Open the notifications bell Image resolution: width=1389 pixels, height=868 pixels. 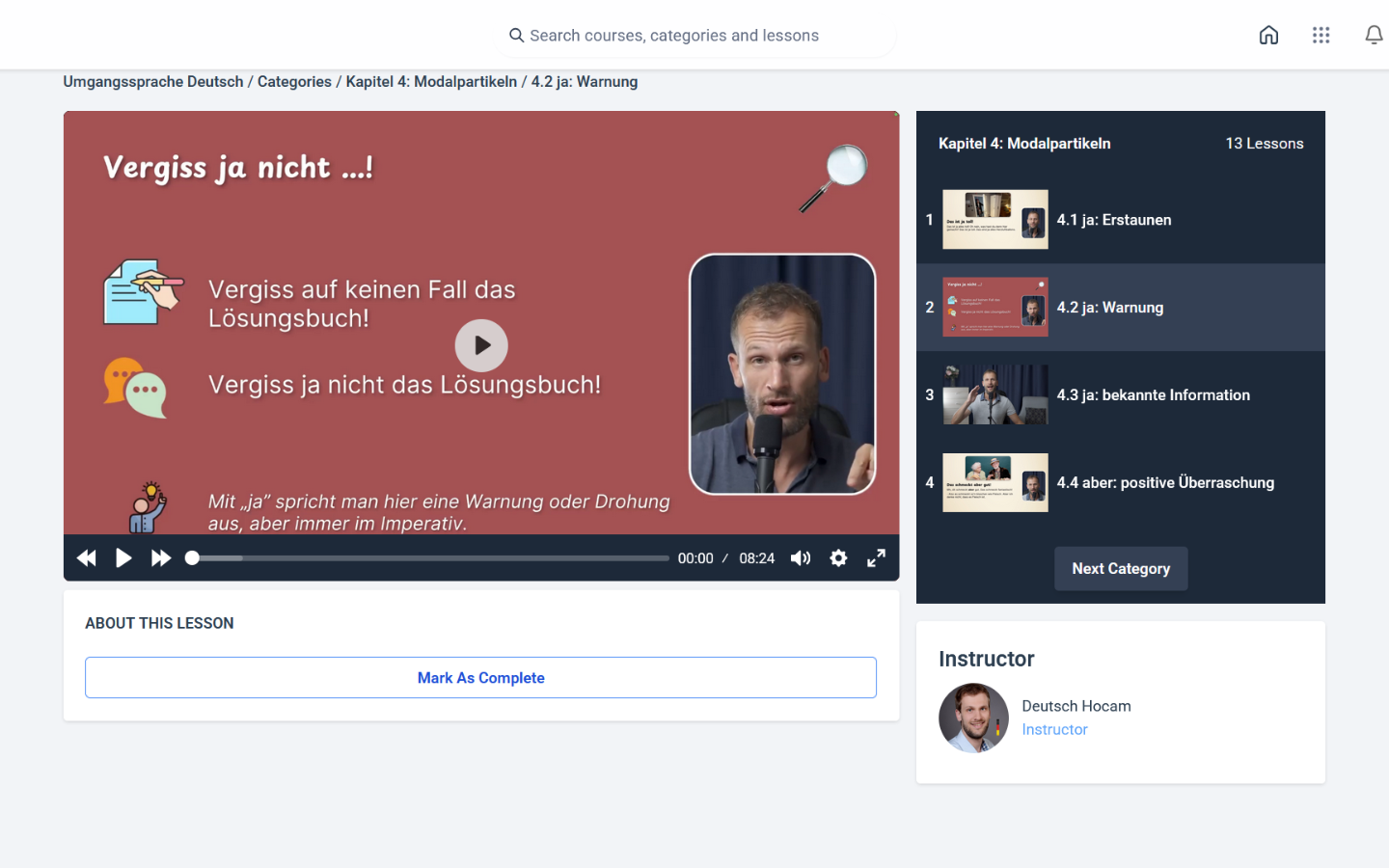(1374, 36)
